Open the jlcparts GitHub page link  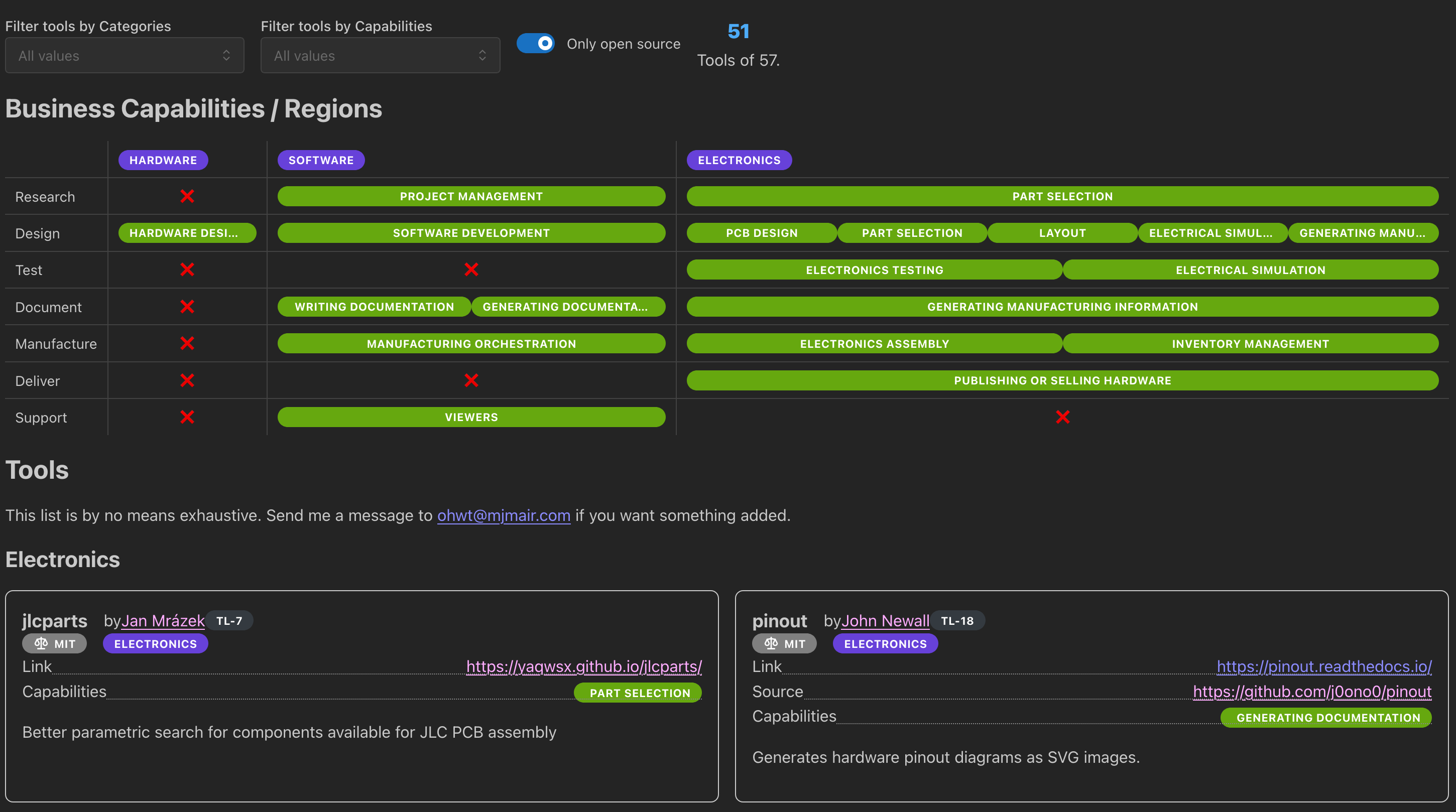click(583, 666)
